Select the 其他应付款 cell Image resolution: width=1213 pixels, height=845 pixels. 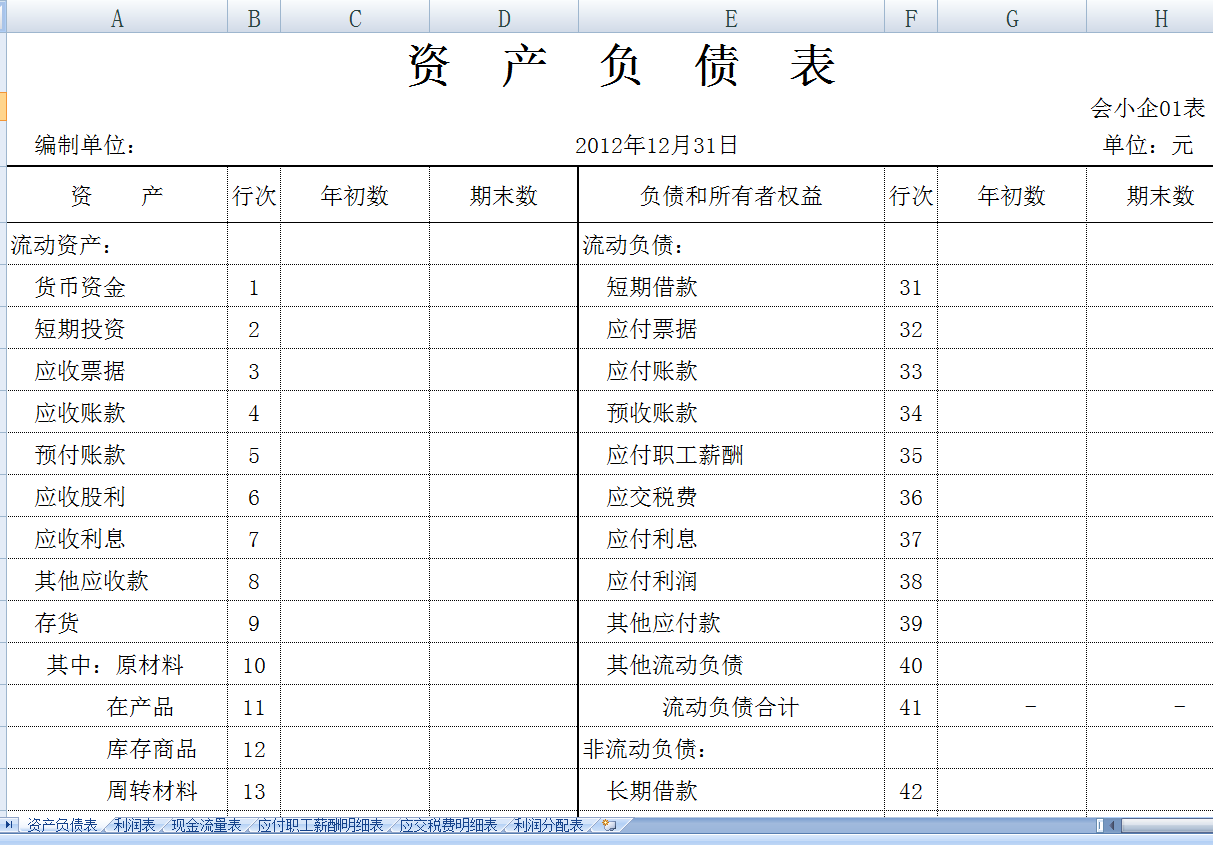click(x=731, y=624)
